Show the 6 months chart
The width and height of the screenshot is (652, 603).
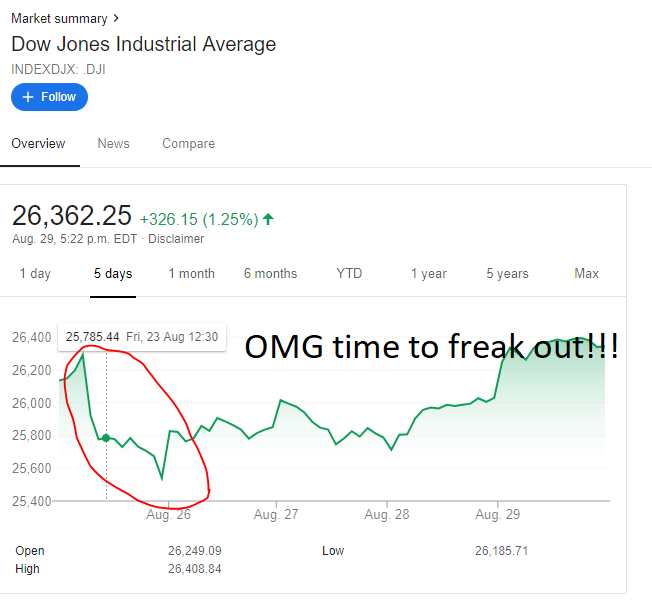pos(270,274)
